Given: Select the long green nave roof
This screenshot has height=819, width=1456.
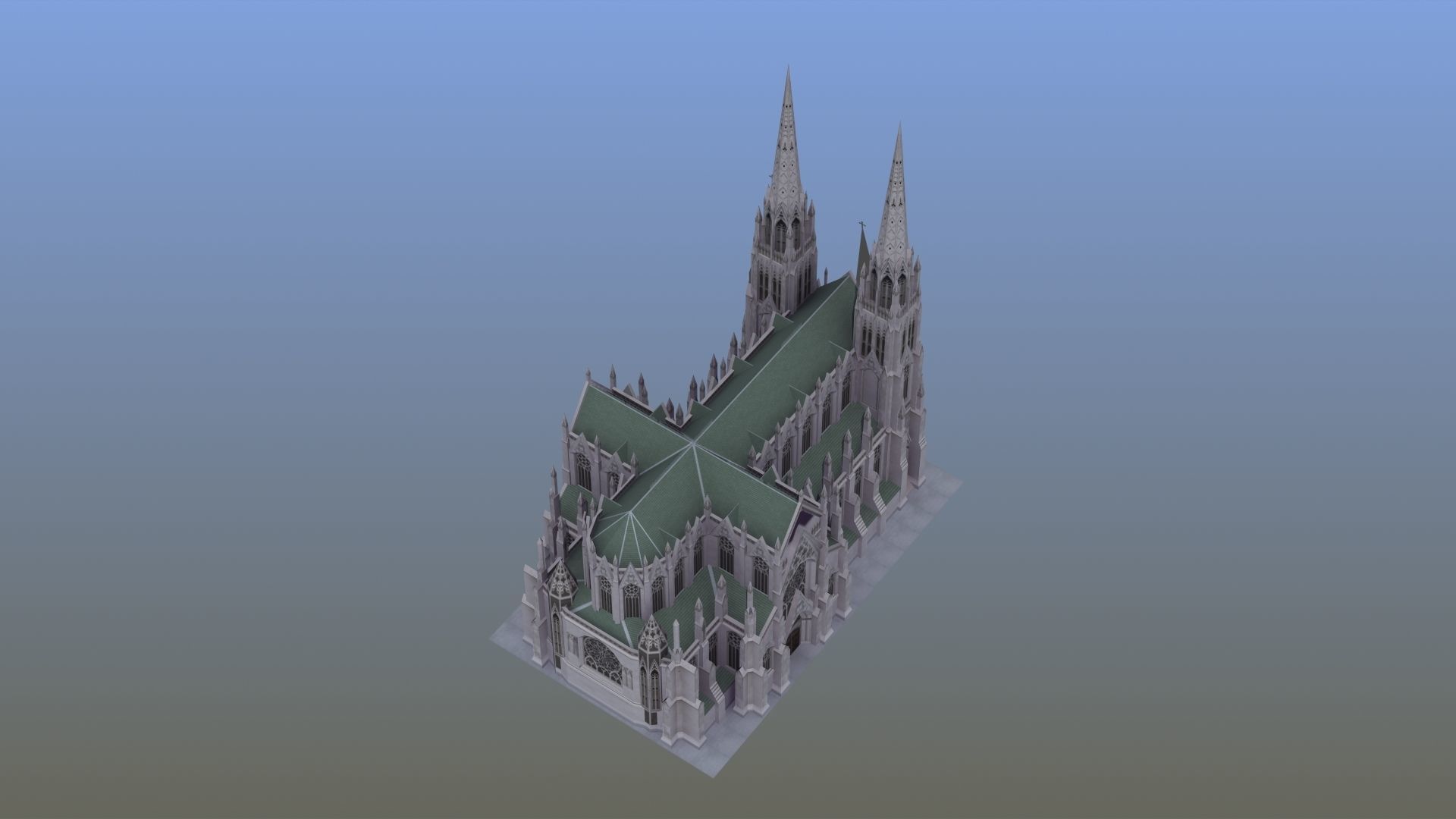Looking at the screenshot, I should (x=789, y=356).
